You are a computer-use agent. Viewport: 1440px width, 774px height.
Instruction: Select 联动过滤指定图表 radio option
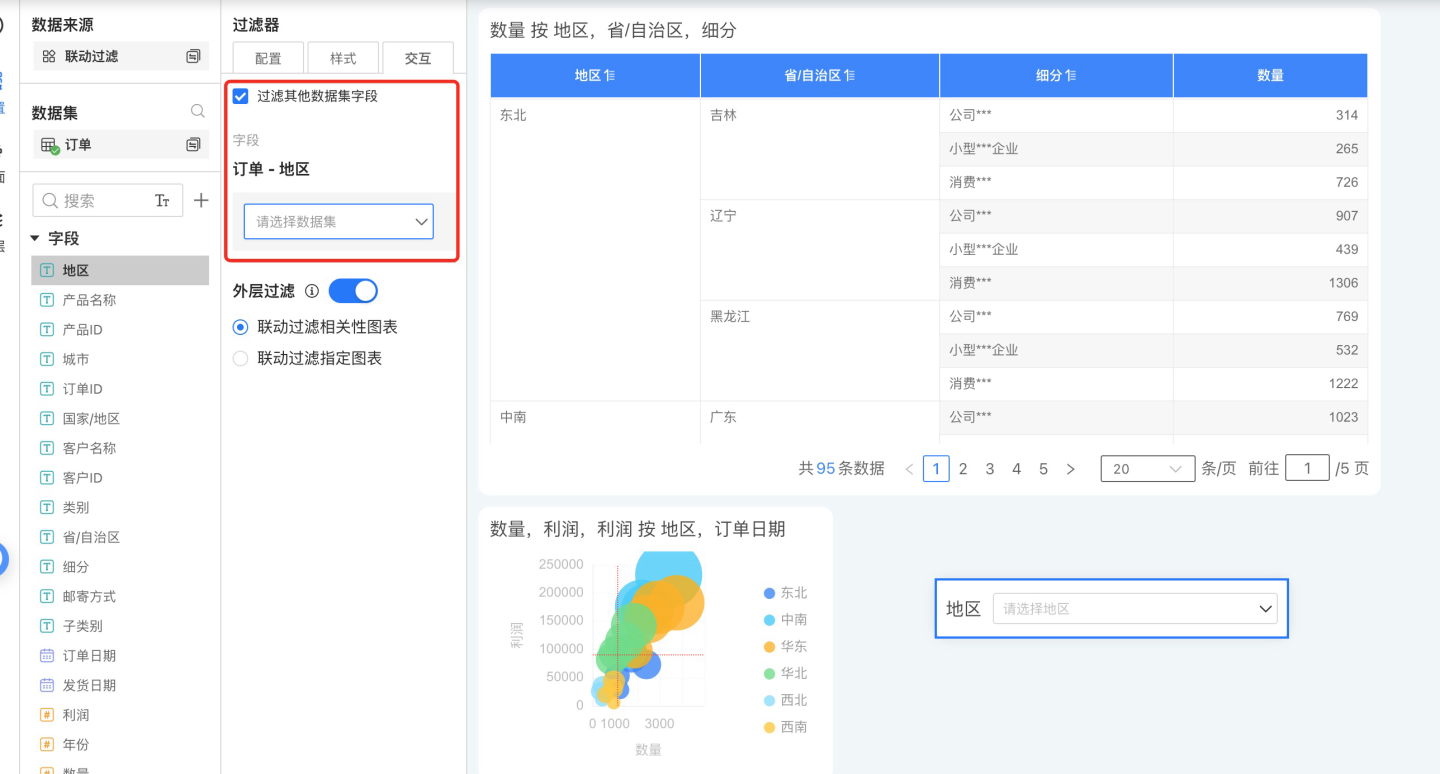241,358
